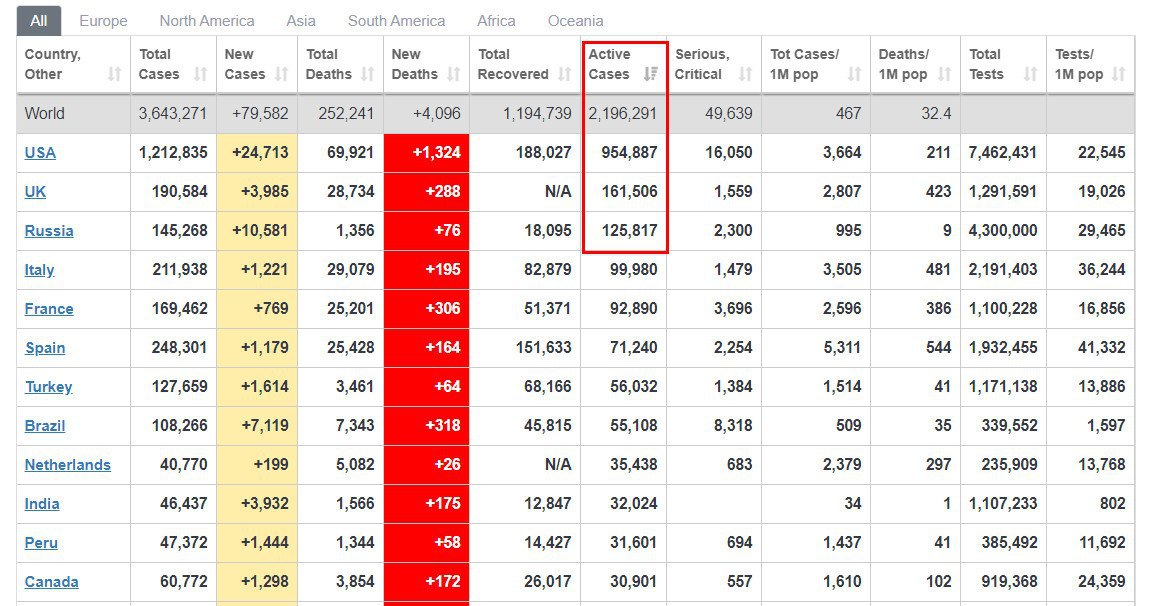
Task: Select World new deaths +4,096
Action: (437, 114)
